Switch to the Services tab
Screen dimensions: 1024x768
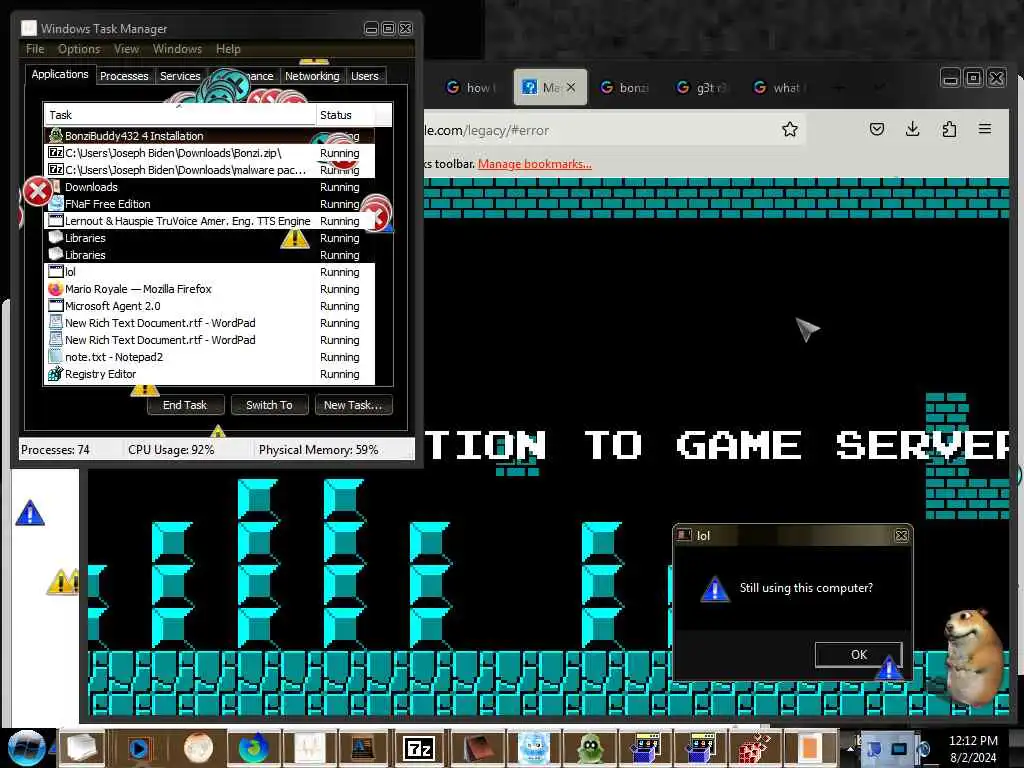pyautogui.click(x=180, y=76)
